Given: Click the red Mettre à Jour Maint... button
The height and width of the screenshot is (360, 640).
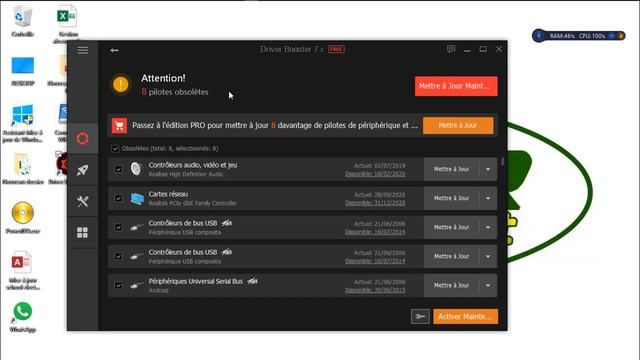Looking at the screenshot, I should click(456, 86).
